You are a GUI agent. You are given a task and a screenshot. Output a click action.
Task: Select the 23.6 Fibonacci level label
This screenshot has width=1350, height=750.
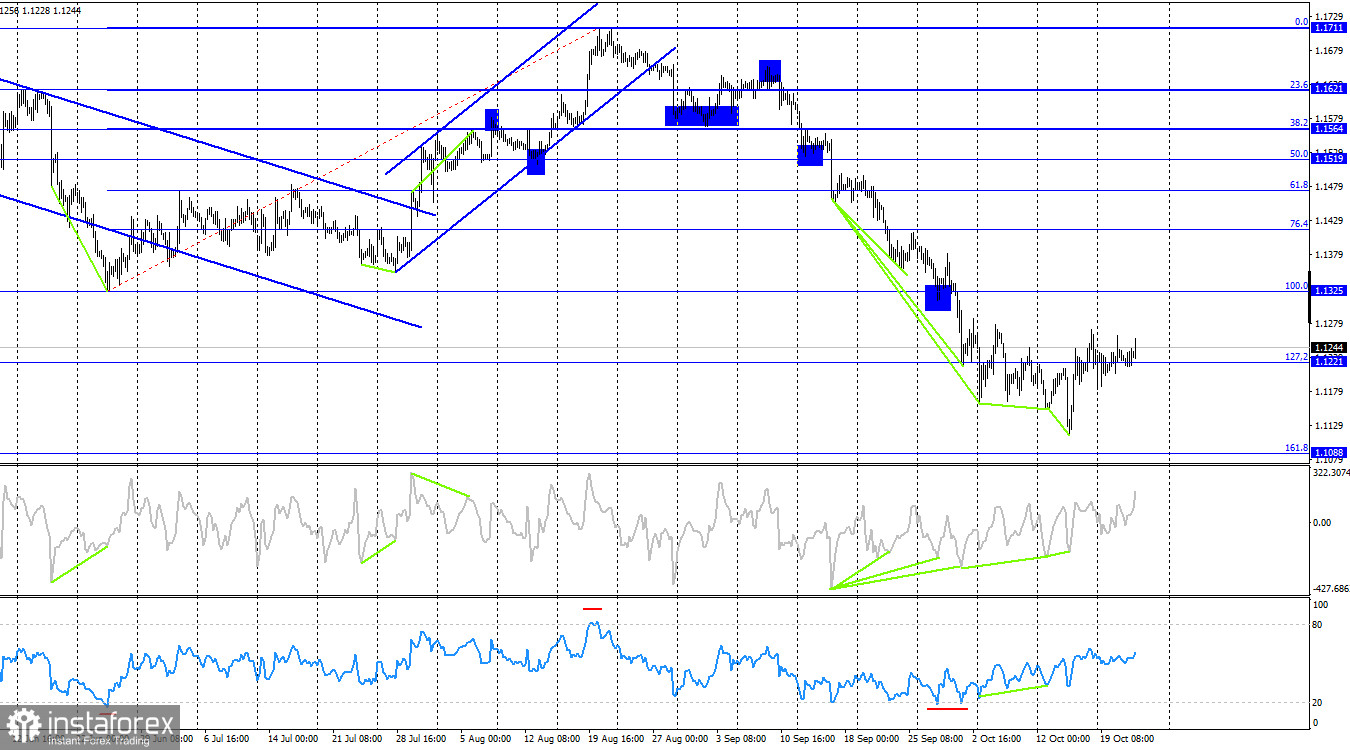pos(1299,84)
